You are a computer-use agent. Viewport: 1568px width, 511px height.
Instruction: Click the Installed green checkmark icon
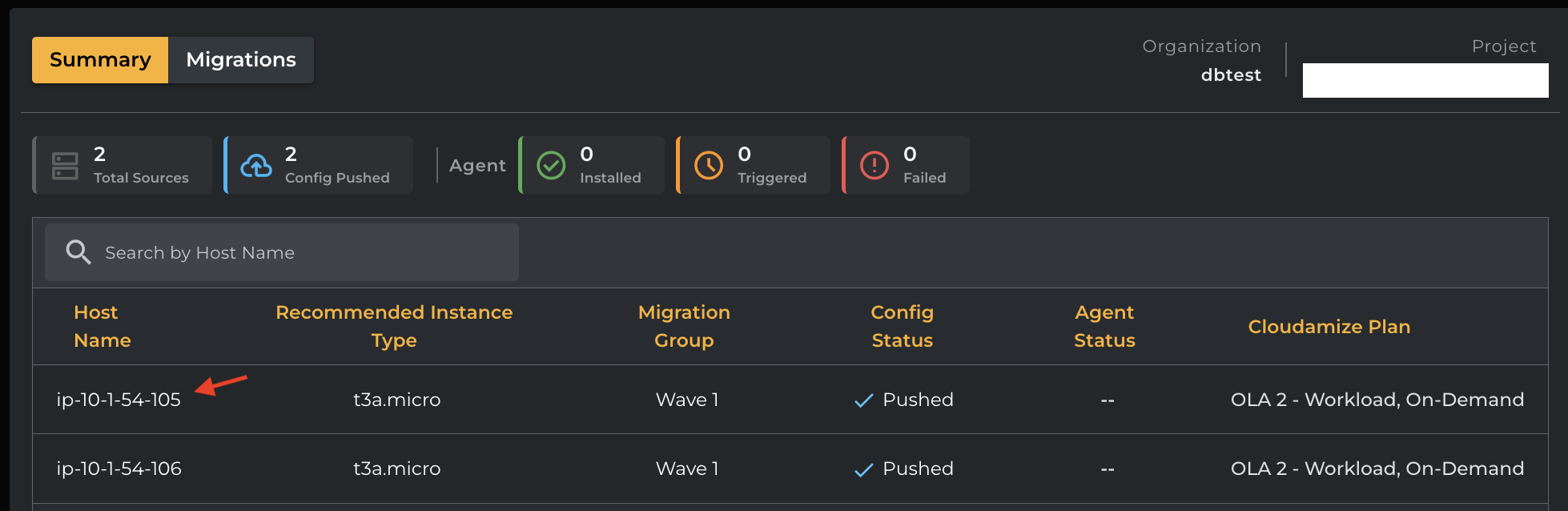tap(551, 166)
